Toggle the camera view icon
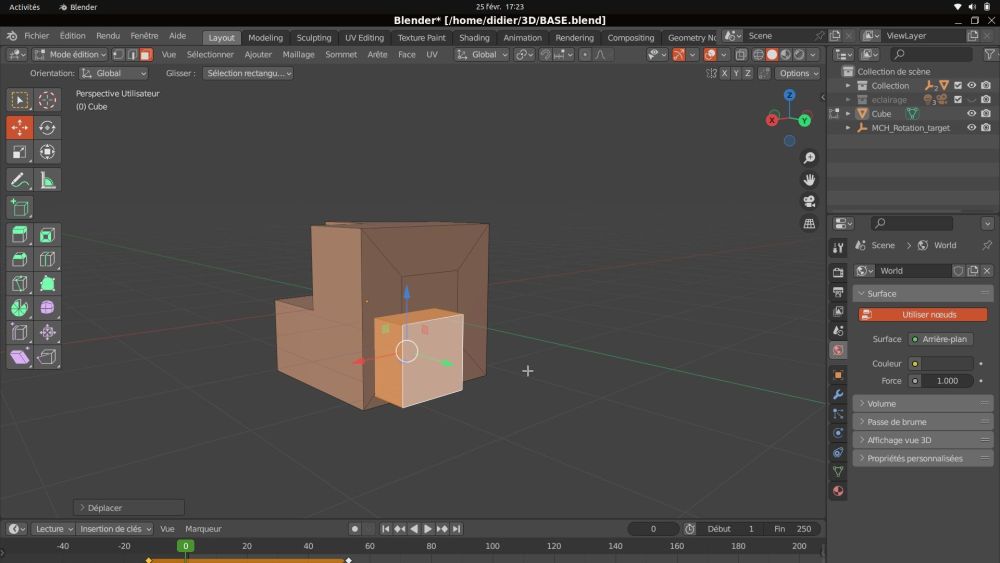 click(x=809, y=201)
